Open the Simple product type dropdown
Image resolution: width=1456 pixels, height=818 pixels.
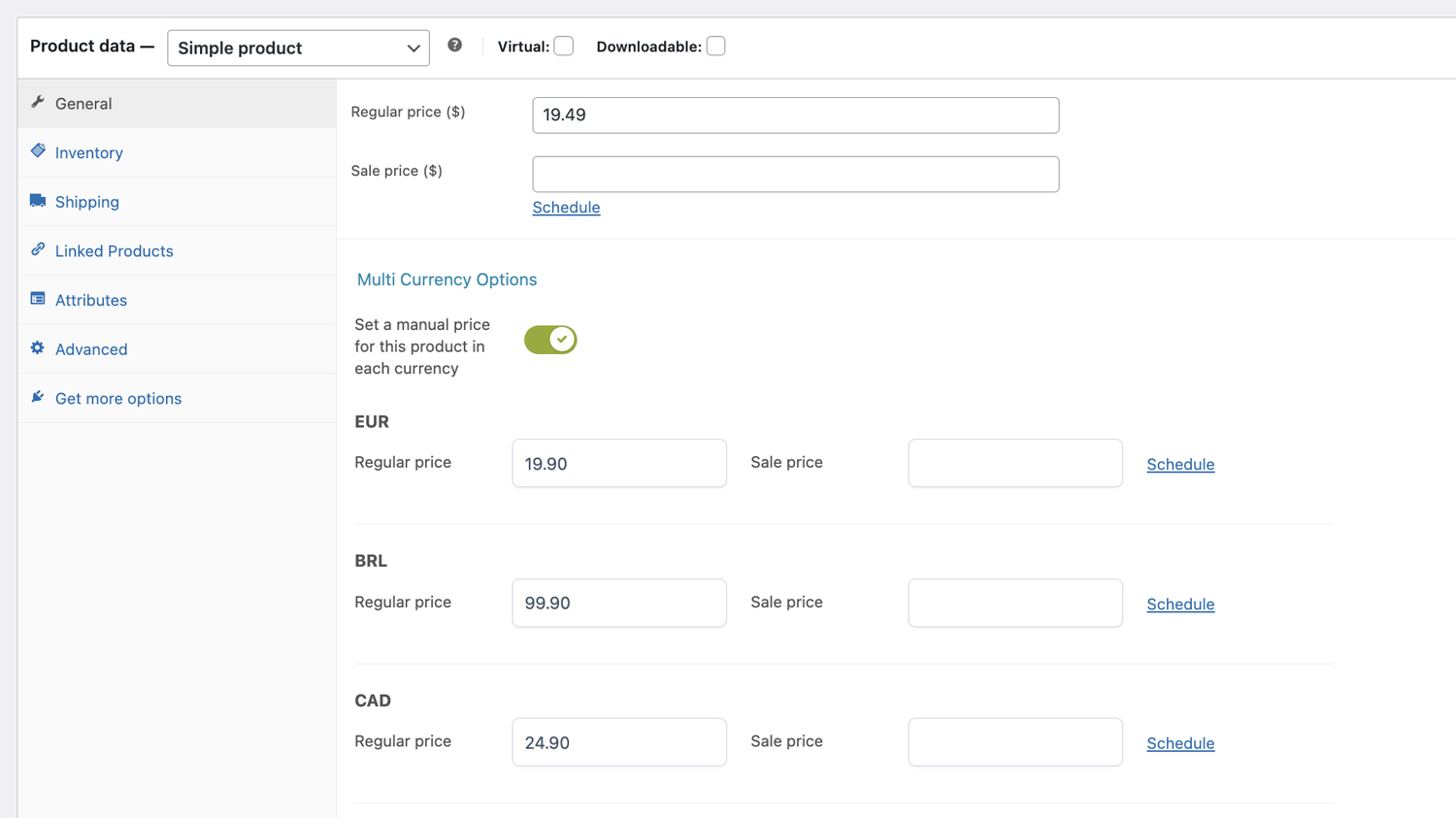pyautogui.click(x=298, y=48)
